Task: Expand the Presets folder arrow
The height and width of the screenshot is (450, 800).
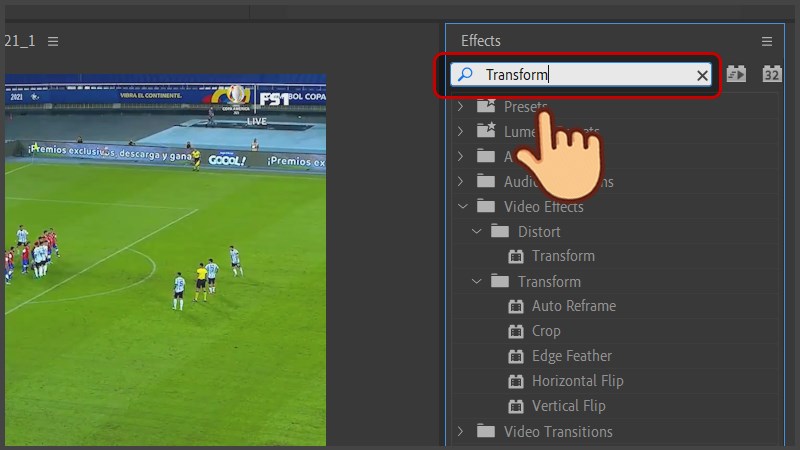Action: click(461, 106)
